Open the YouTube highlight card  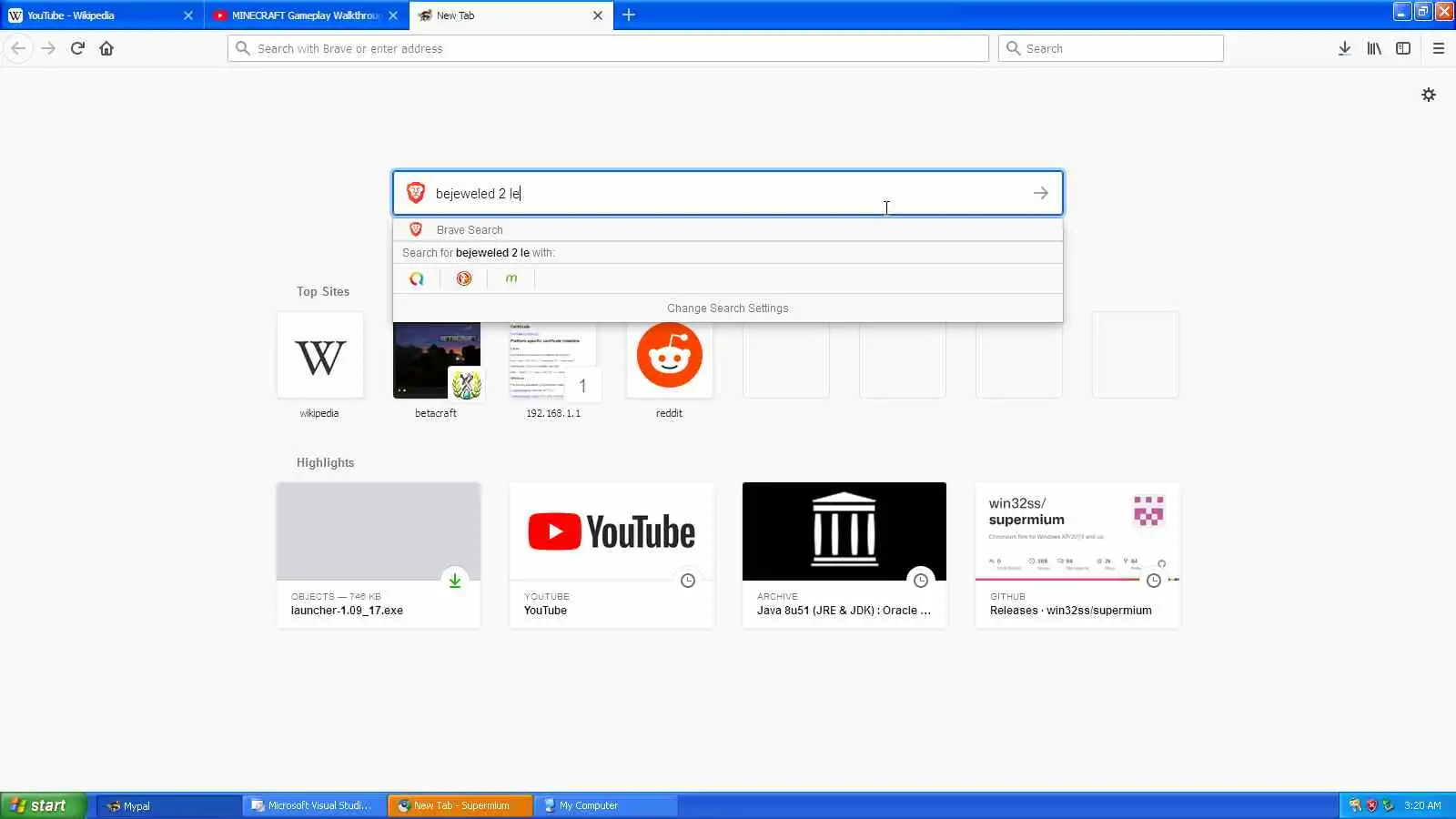tap(612, 555)
